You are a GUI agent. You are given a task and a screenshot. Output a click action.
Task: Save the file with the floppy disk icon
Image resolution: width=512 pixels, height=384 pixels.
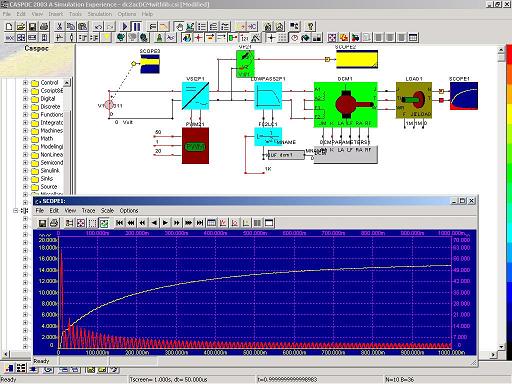(x=32, y=26)
